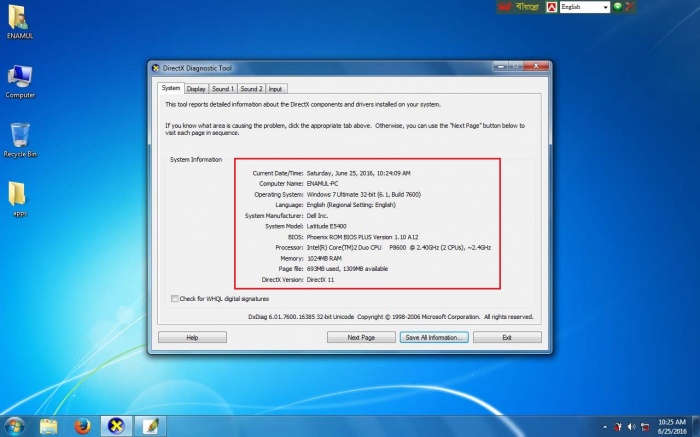Screen dimensions: 700x437
Task: Switch to the System tab
Action: pos(171,88)
